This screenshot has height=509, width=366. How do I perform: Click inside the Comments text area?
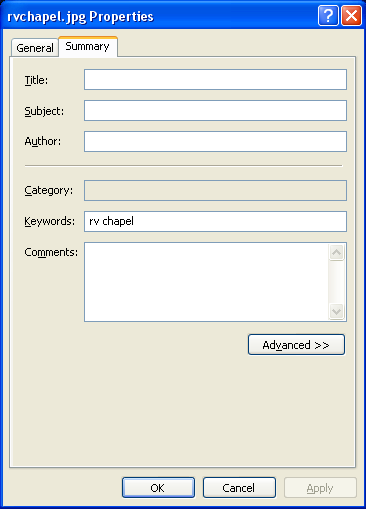pyautogui.click(x=207, y=282)
